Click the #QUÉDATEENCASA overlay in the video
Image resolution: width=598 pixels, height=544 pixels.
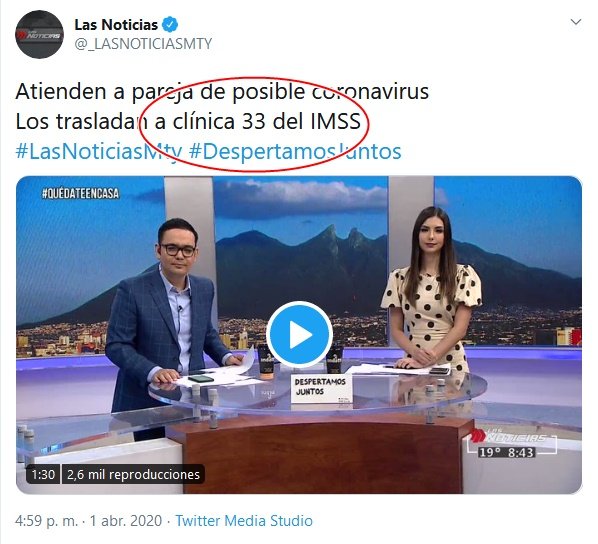(x=80, y=193)
